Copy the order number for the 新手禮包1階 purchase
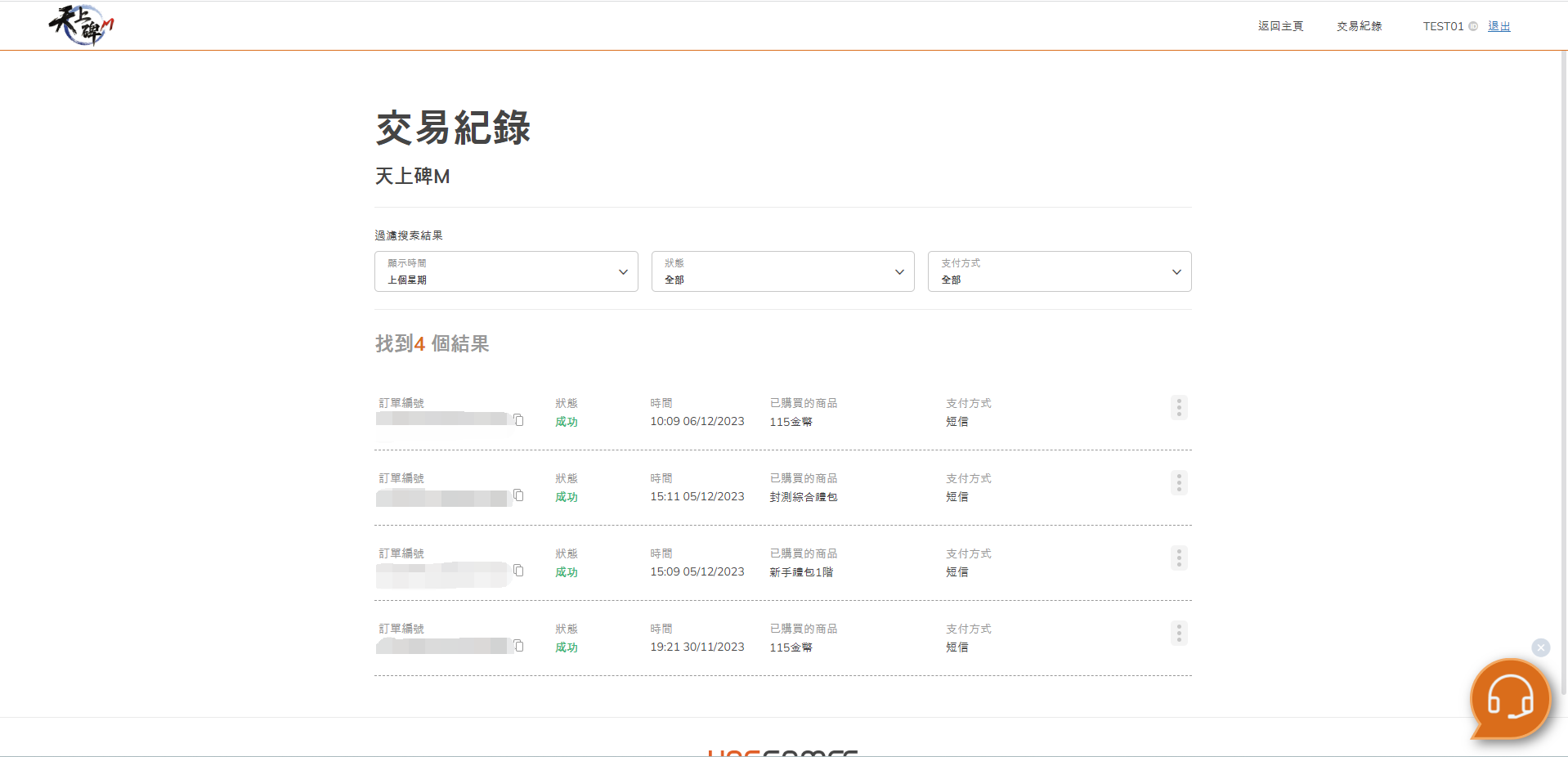 [518, 571]
